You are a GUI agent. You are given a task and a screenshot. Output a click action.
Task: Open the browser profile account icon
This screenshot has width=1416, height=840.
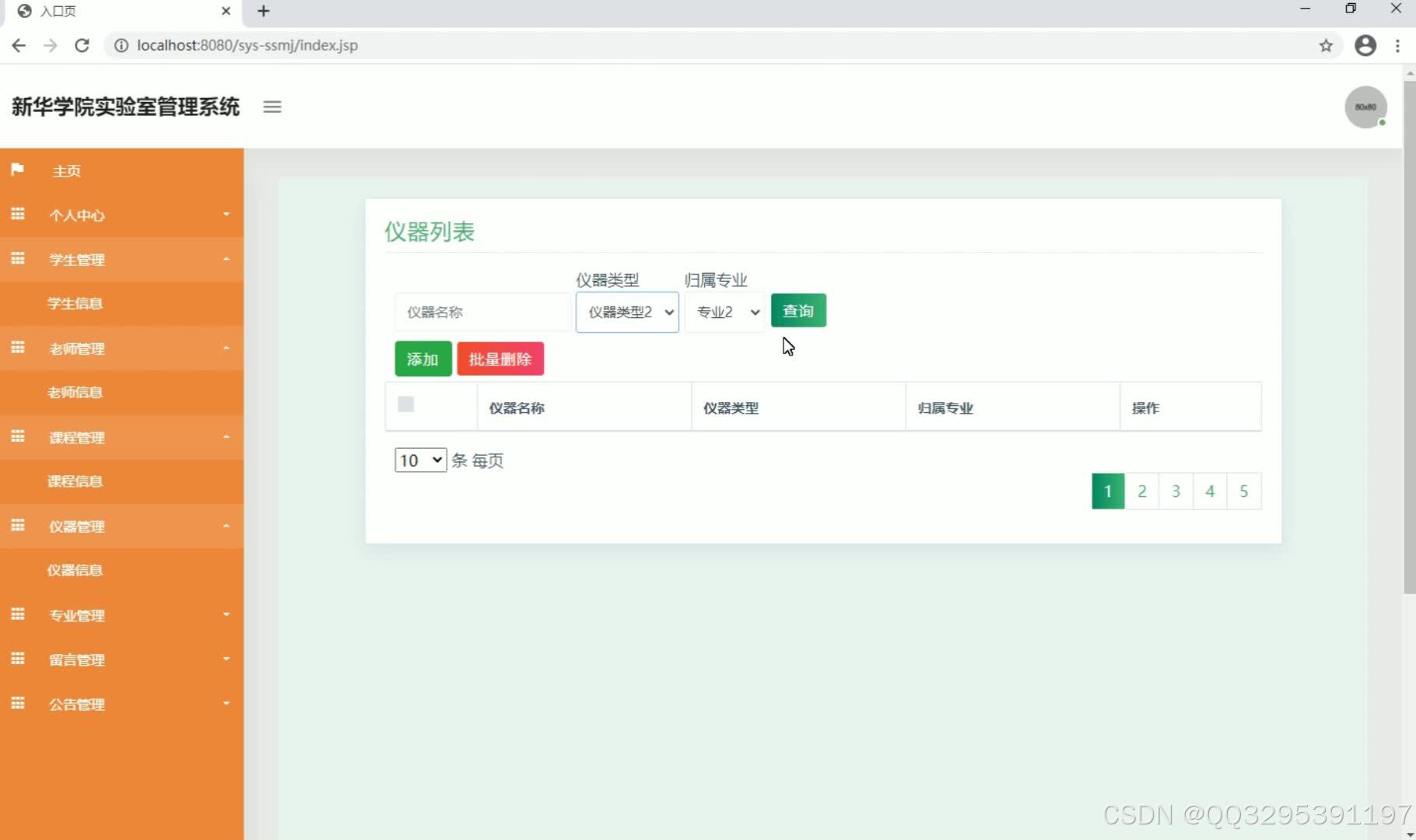click(1365, 45)
